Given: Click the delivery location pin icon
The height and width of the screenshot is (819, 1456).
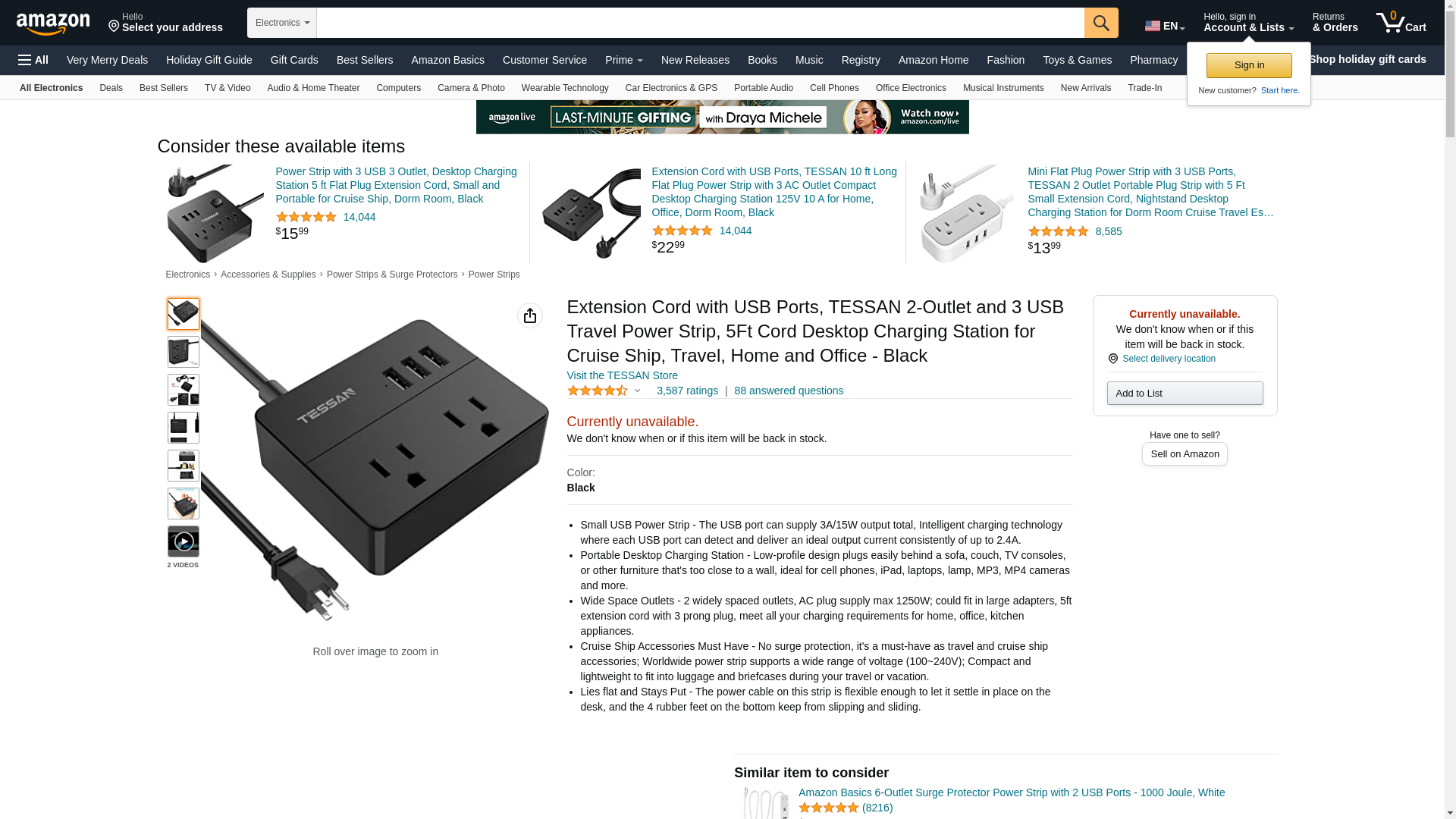Looking at the screenshot, I should [x=1112, y=359].
